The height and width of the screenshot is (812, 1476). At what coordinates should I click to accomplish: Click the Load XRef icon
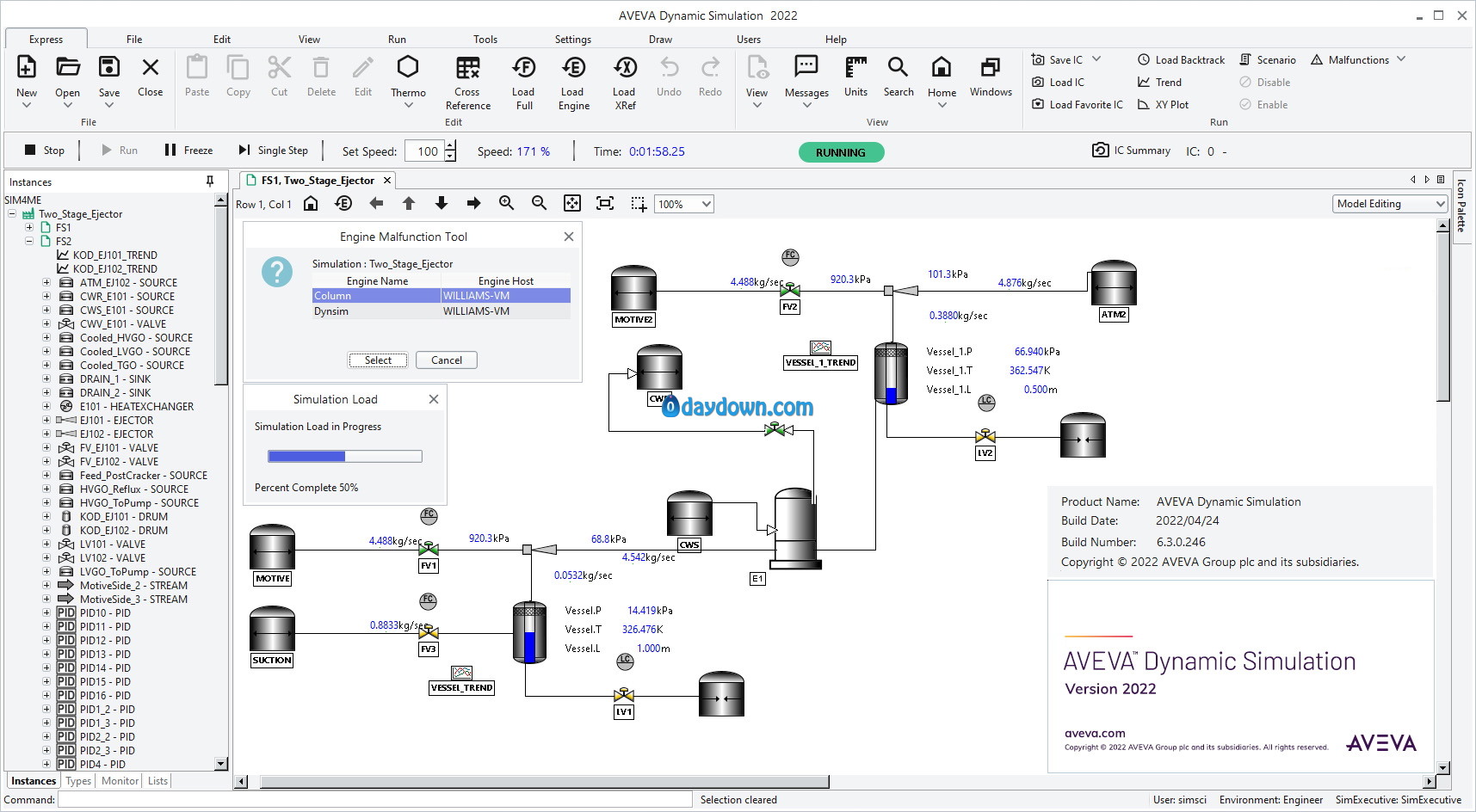click(x=625, y=67)
